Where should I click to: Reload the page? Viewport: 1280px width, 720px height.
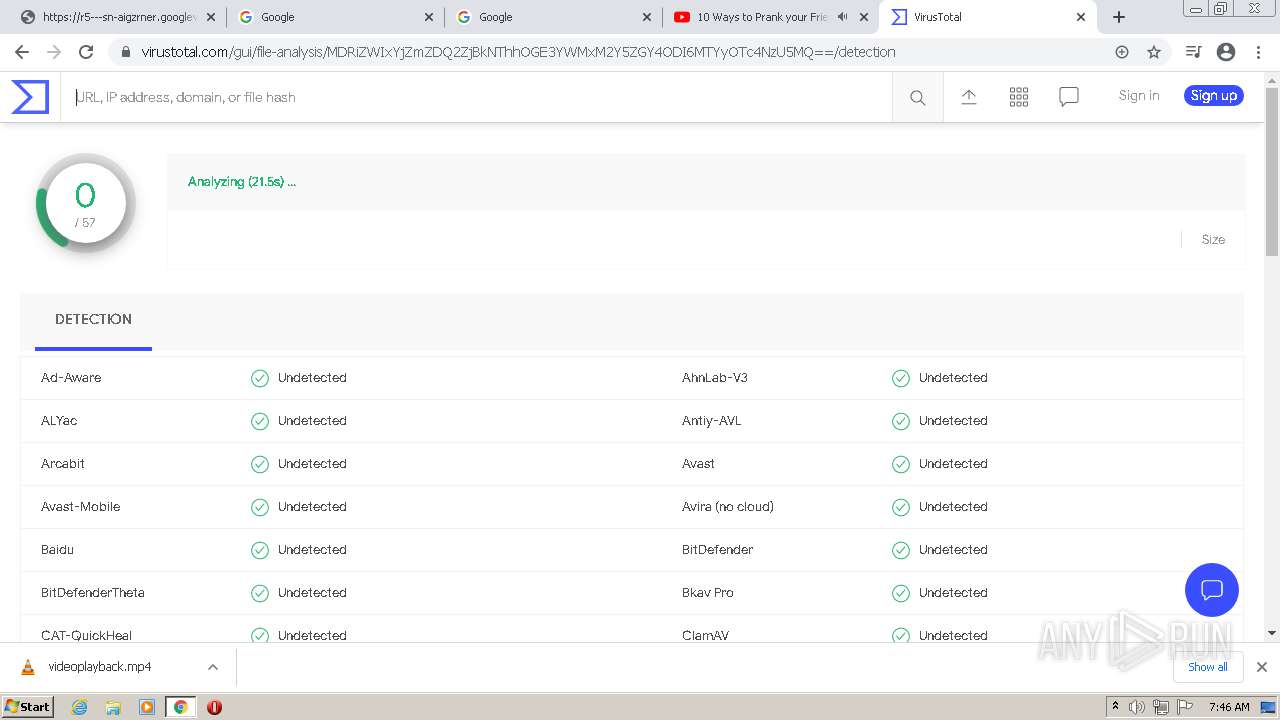point(86,52)
